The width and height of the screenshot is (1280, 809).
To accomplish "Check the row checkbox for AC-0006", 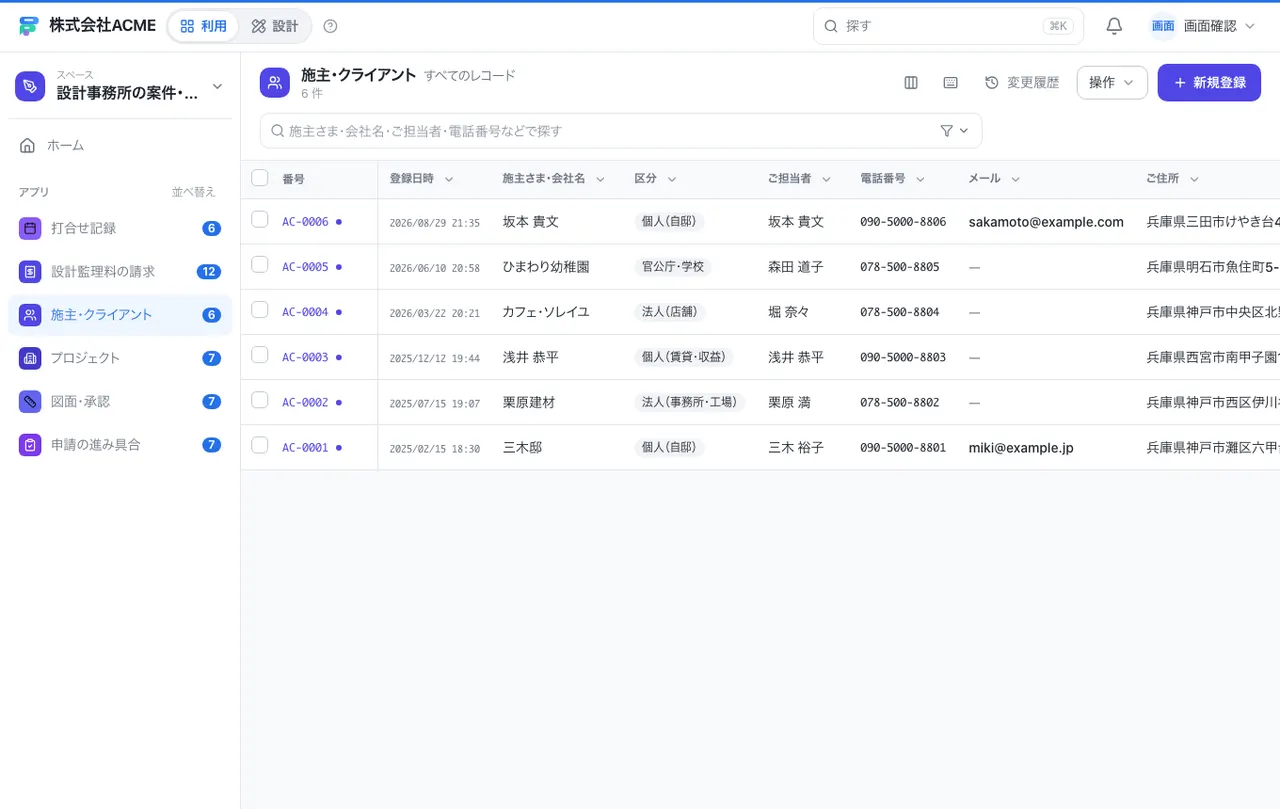I will [260, 220].
